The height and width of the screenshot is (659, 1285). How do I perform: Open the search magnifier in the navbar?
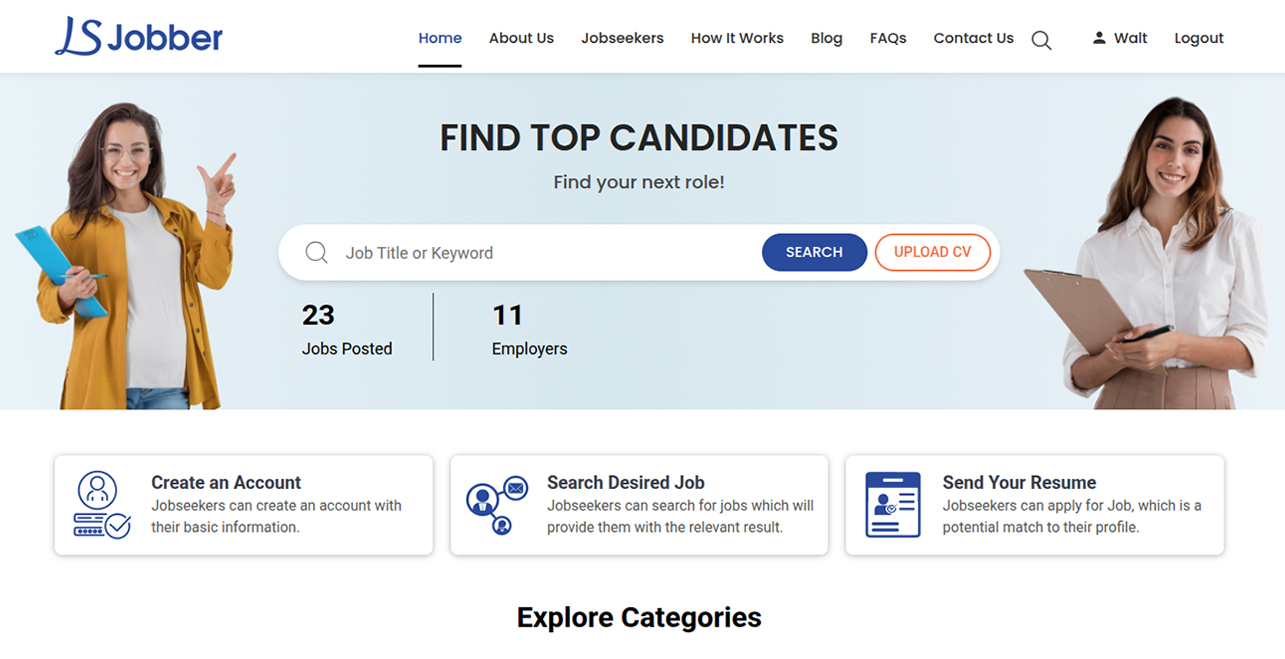[1041, 40]
